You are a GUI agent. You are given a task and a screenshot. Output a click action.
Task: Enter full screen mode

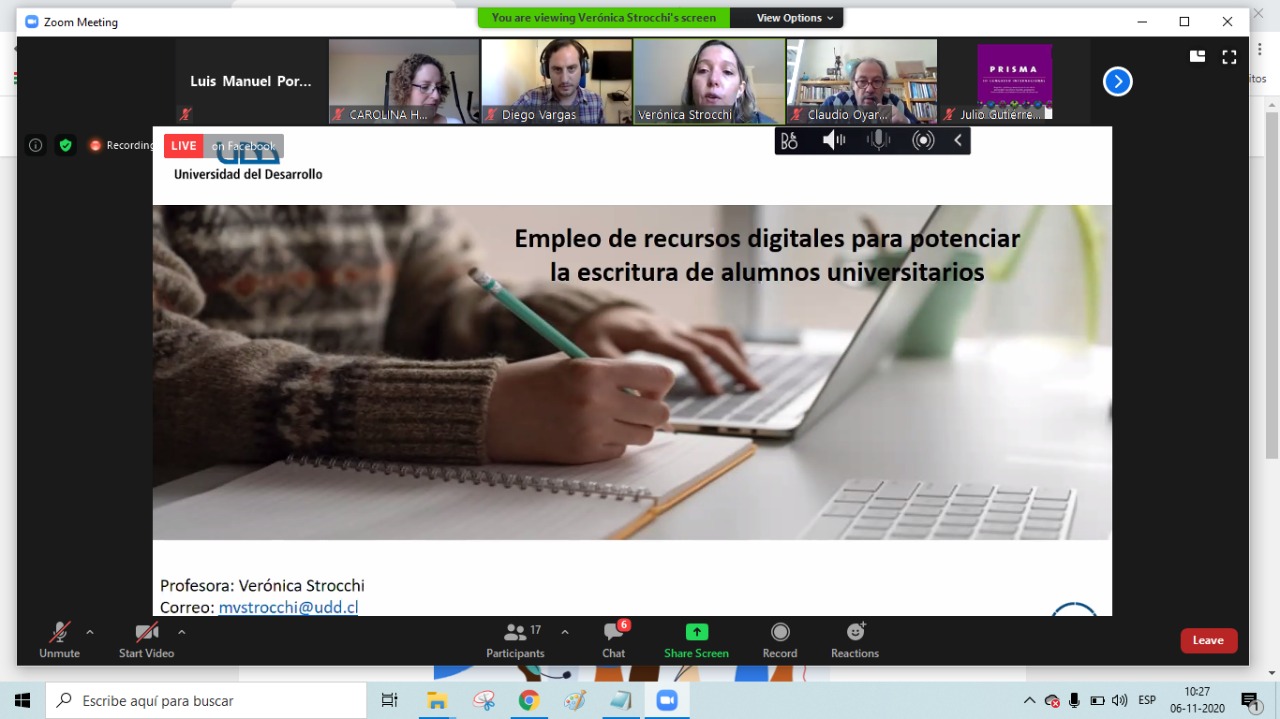(1229, 57)
